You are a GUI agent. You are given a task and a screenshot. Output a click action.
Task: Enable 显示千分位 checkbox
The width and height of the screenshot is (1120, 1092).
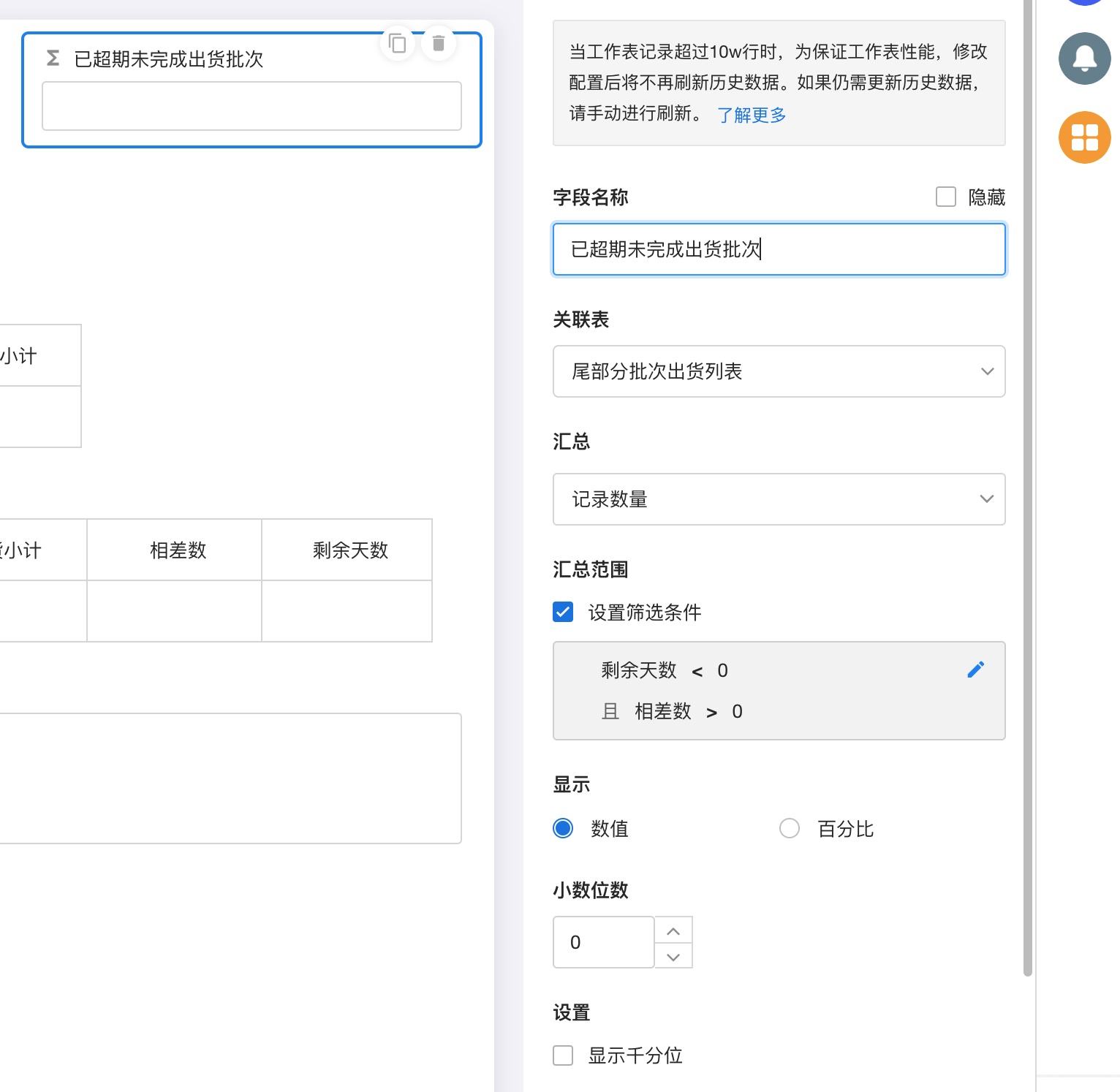click(563, 1055)
